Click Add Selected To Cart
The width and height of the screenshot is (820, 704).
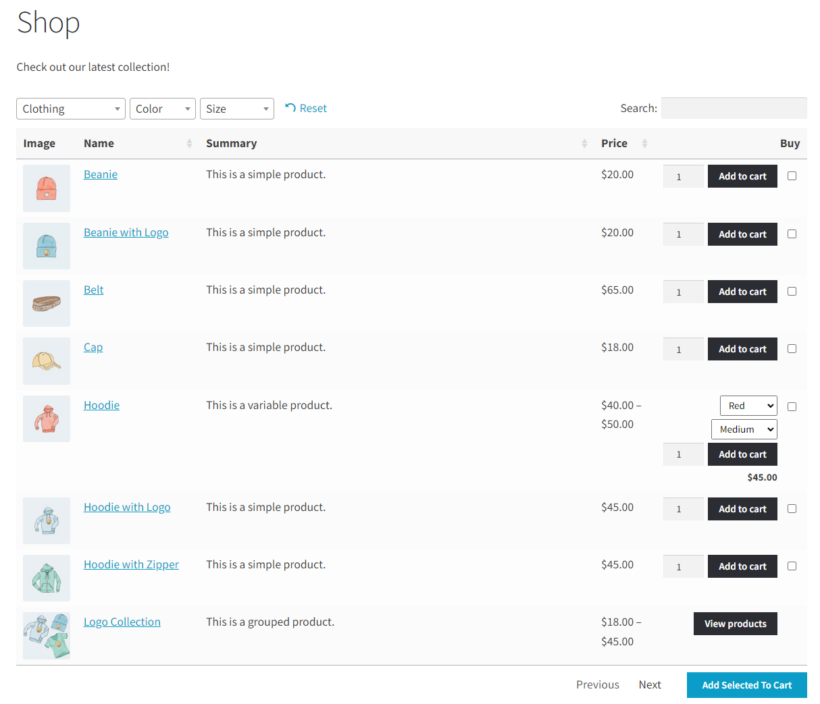746,684
